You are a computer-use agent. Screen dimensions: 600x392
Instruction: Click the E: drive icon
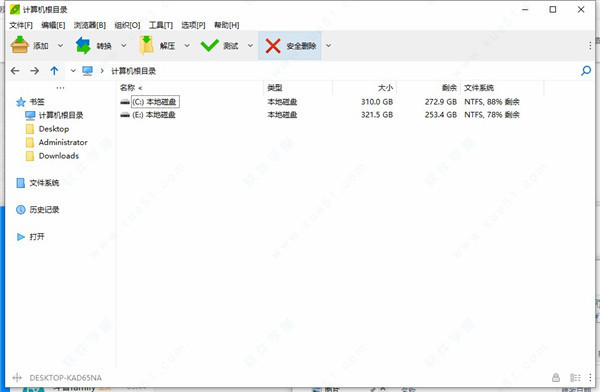[125, 115]
